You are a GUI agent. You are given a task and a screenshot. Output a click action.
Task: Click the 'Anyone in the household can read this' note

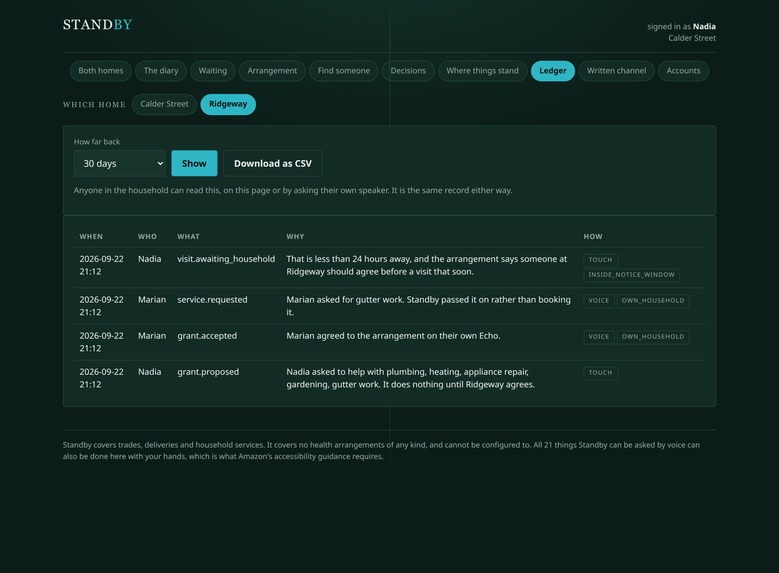click(293, 190)
